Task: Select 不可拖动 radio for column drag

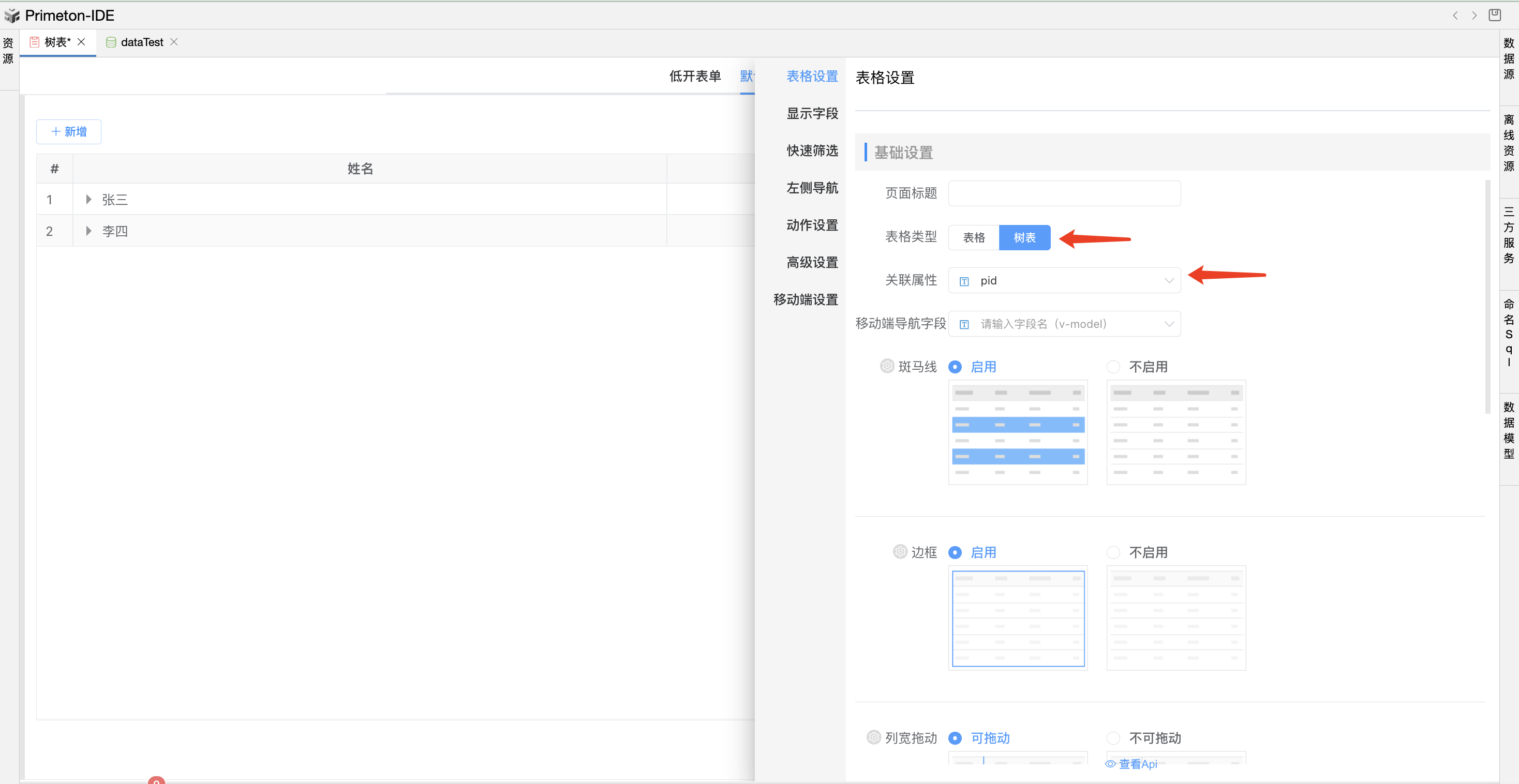Action: [x=1113, y=738]
